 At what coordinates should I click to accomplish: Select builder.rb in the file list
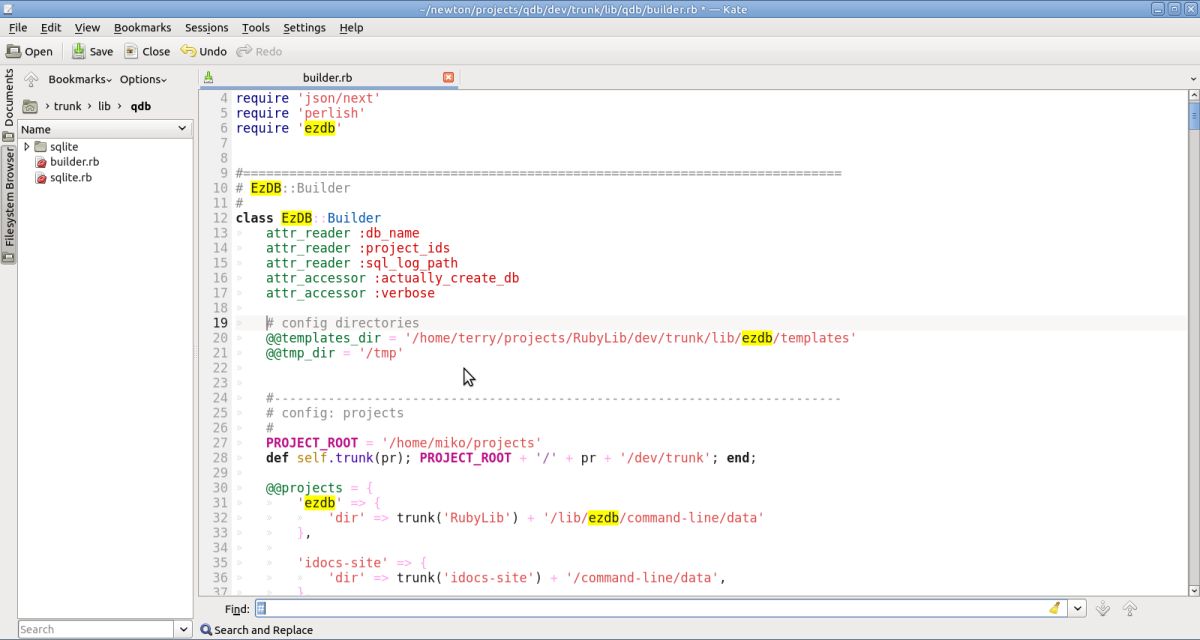click(x=75, y=162)
